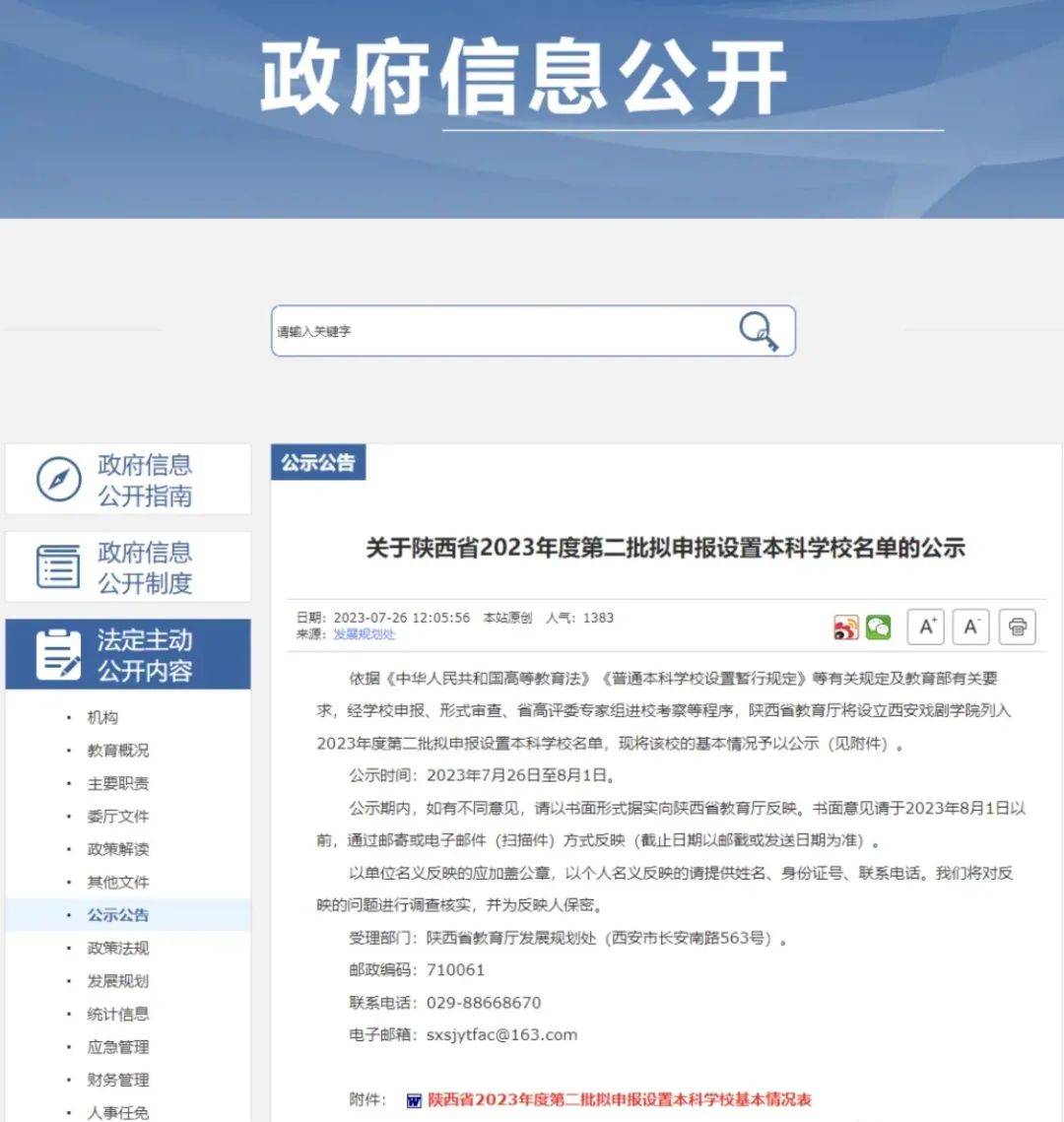Click the date text 2023-07-26 12:05:56
This screenshot has height=1122, width=1064.
point(401,618)
